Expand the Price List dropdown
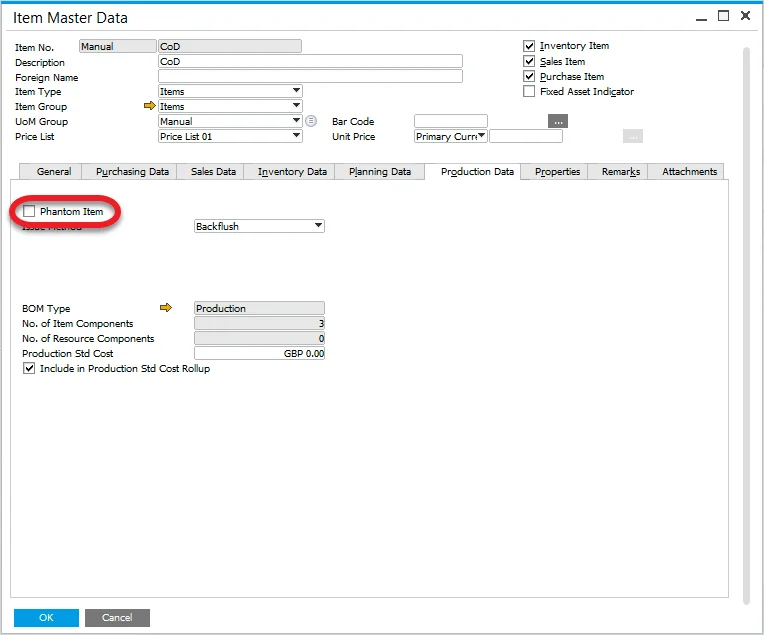Viewport: 764px width, 635px height. tap(296, 136)
